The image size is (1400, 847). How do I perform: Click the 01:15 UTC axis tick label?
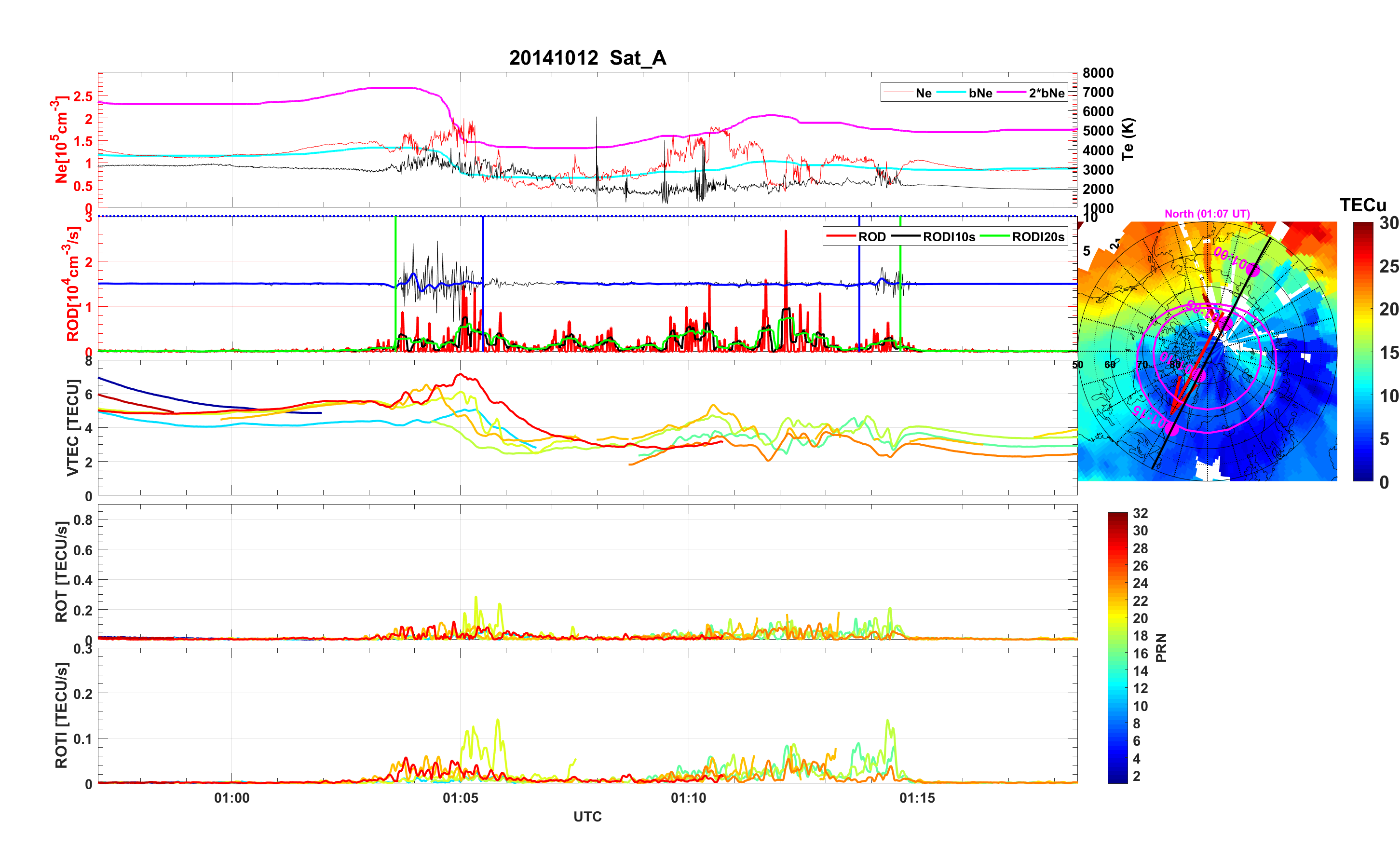tap(916, 798)
